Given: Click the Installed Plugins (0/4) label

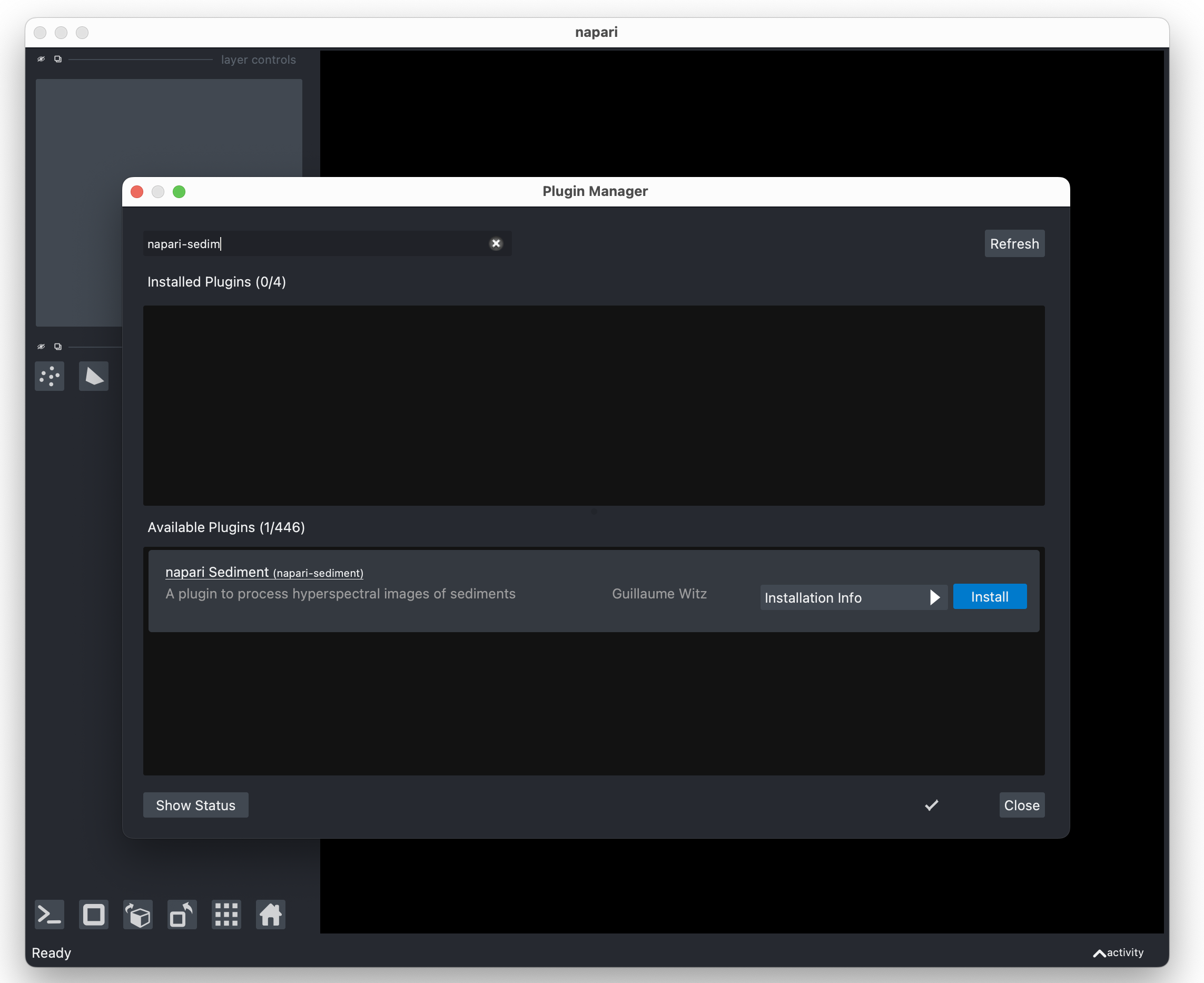Looking at the screenshot, I should tap(216, 281).
